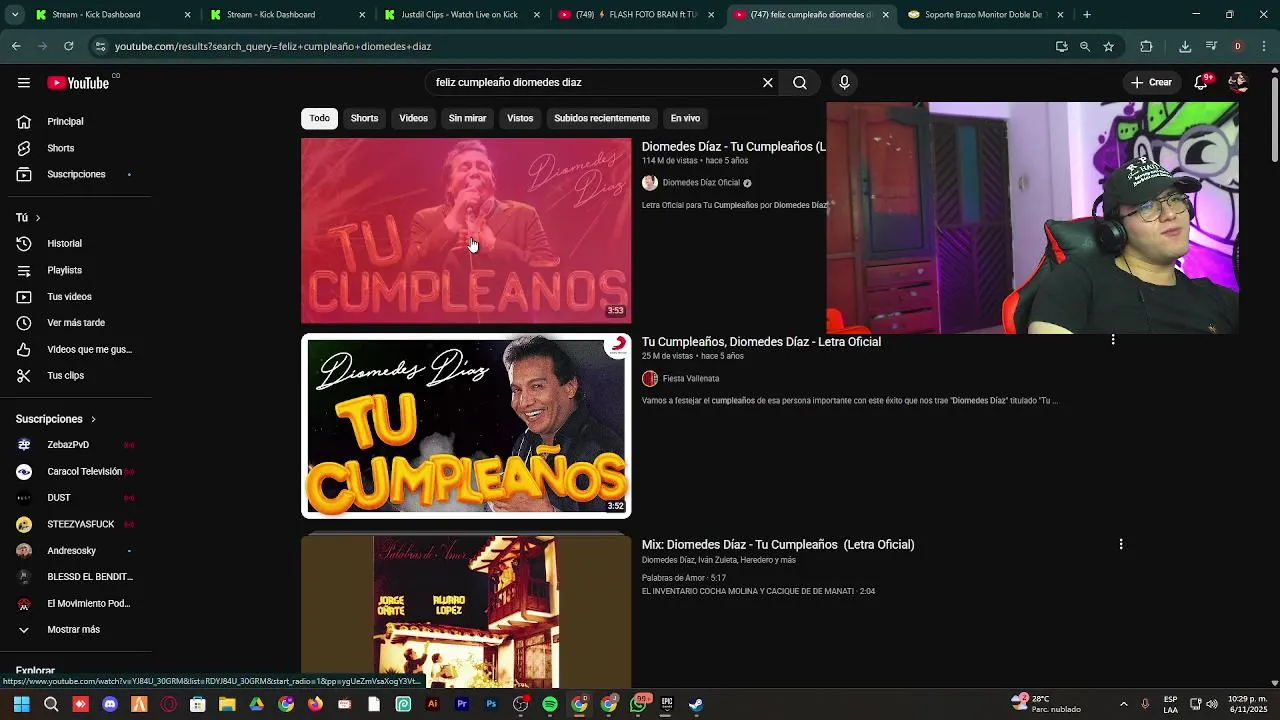
Task: Click the install app icon in address bar
Action: click(1061, 46)
